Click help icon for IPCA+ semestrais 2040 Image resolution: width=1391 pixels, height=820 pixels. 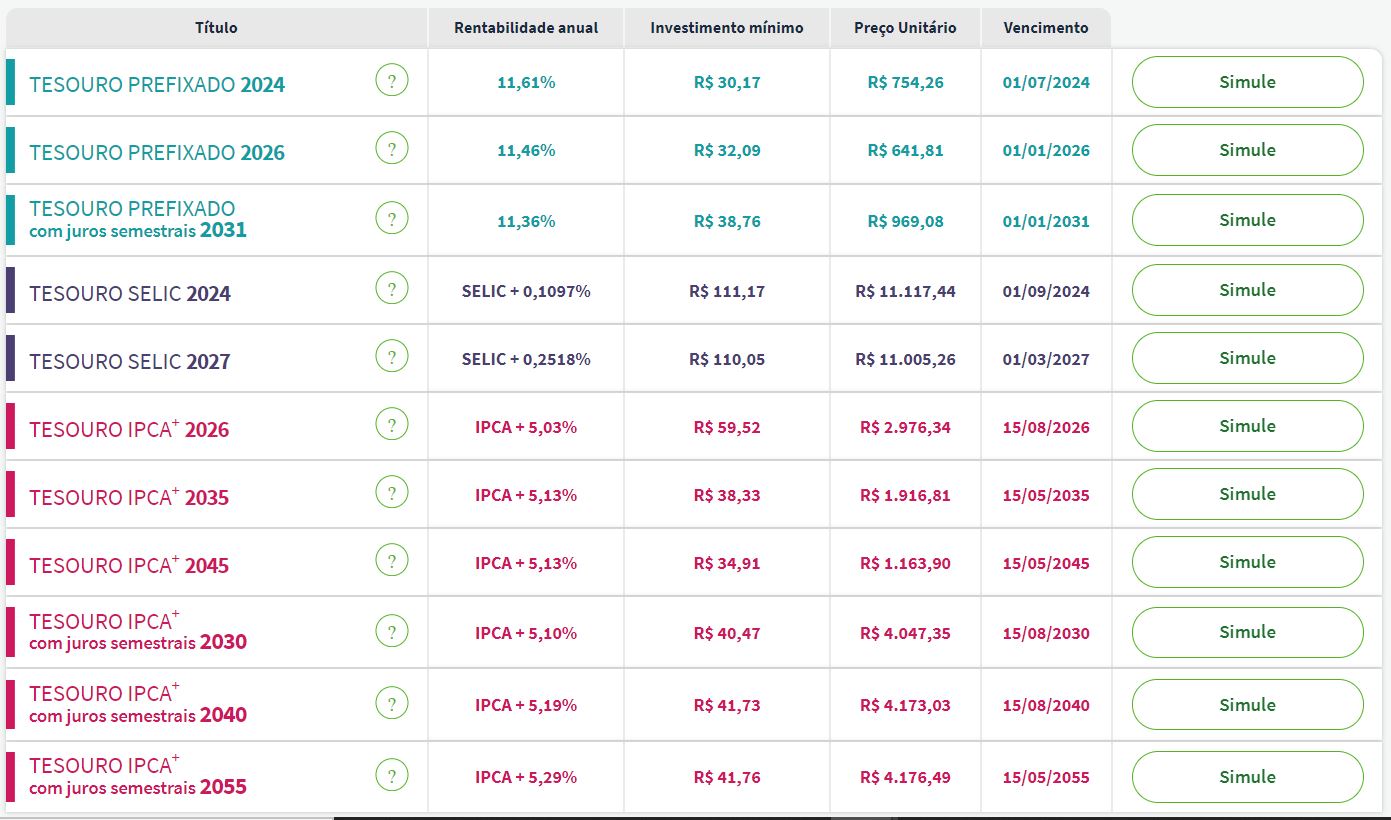click(392, 703)
